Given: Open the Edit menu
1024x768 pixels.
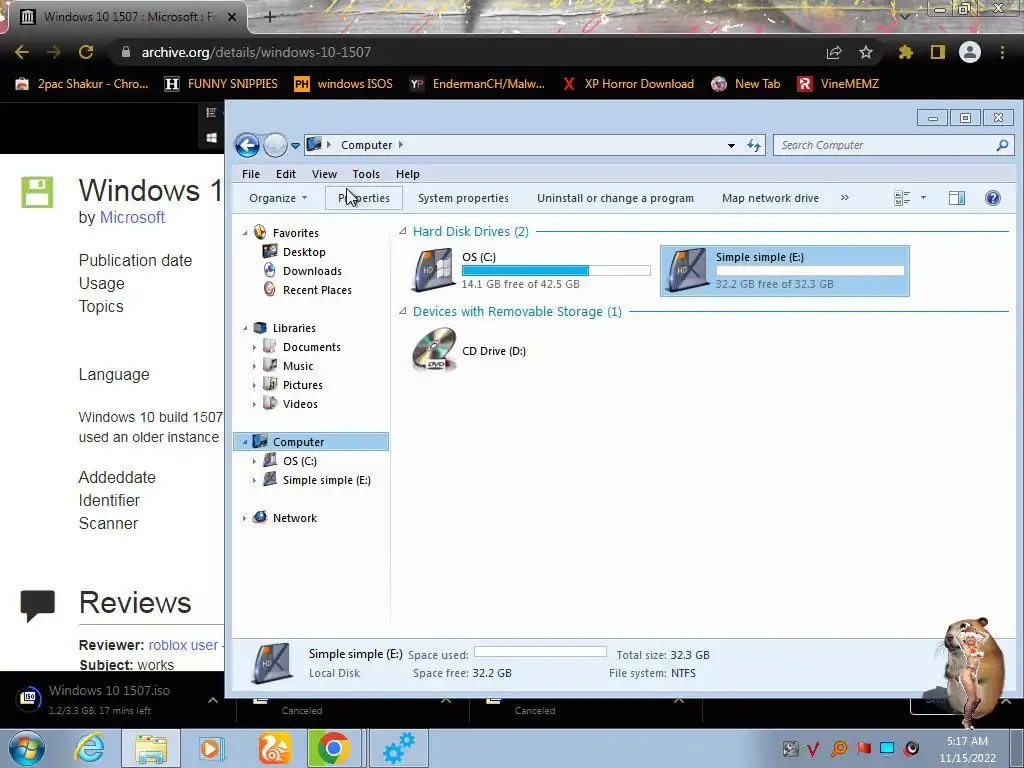Looking at the screenshot, I should tap(285, 174).
